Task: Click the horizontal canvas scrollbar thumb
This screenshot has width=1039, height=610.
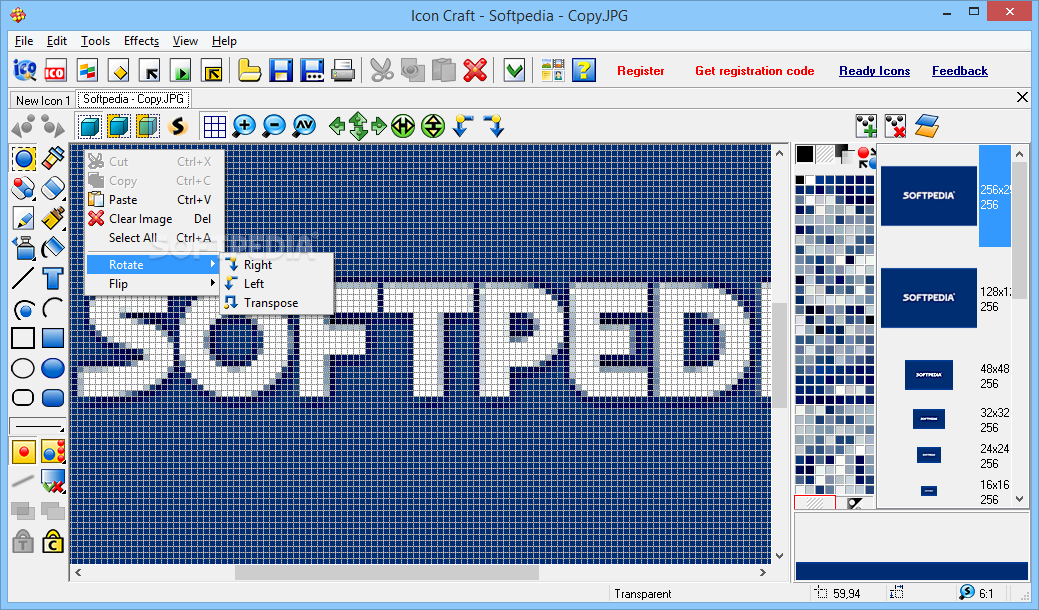Action: click(x=387, y=572)
